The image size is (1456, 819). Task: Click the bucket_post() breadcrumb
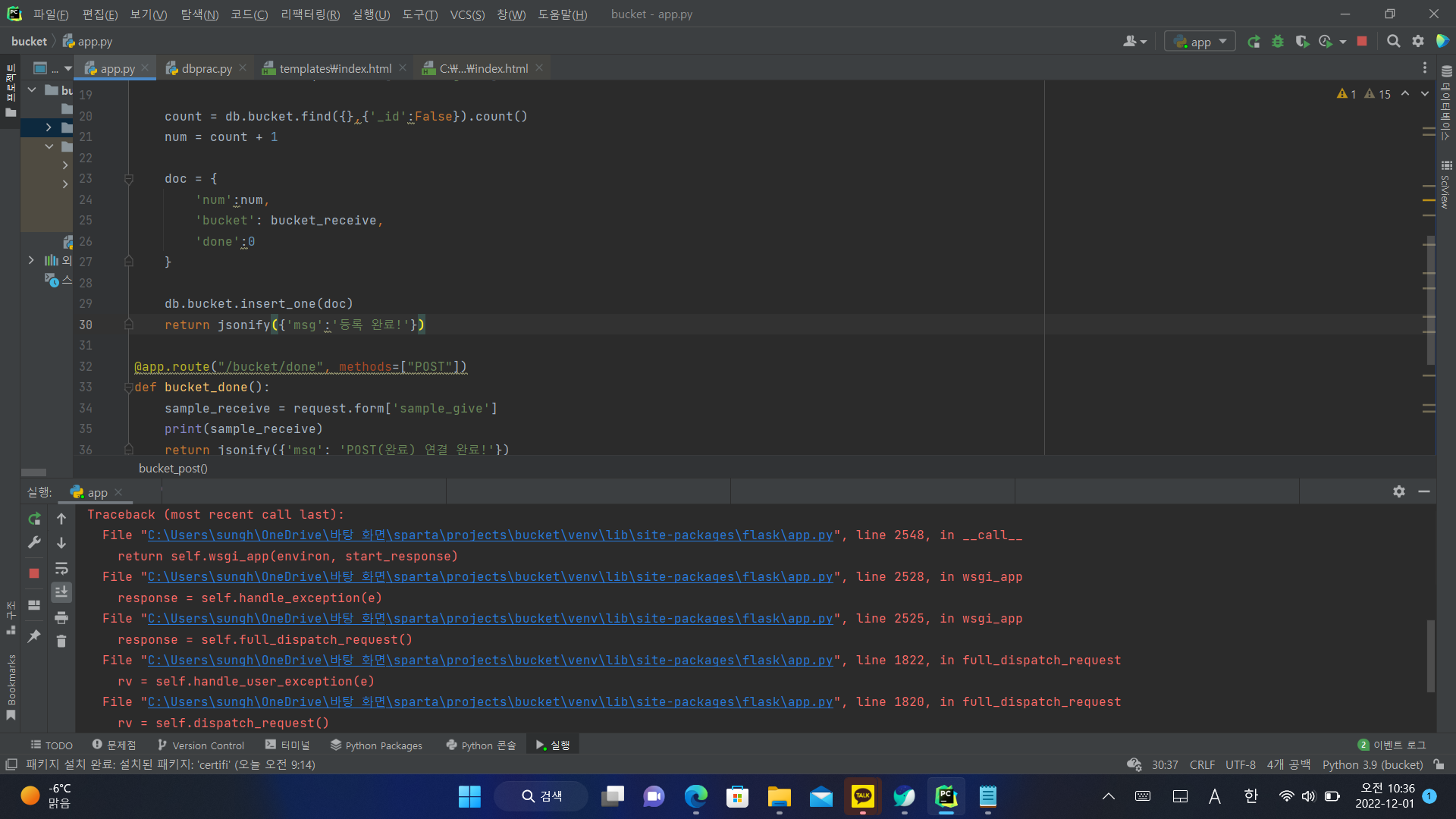coord(173,469)
